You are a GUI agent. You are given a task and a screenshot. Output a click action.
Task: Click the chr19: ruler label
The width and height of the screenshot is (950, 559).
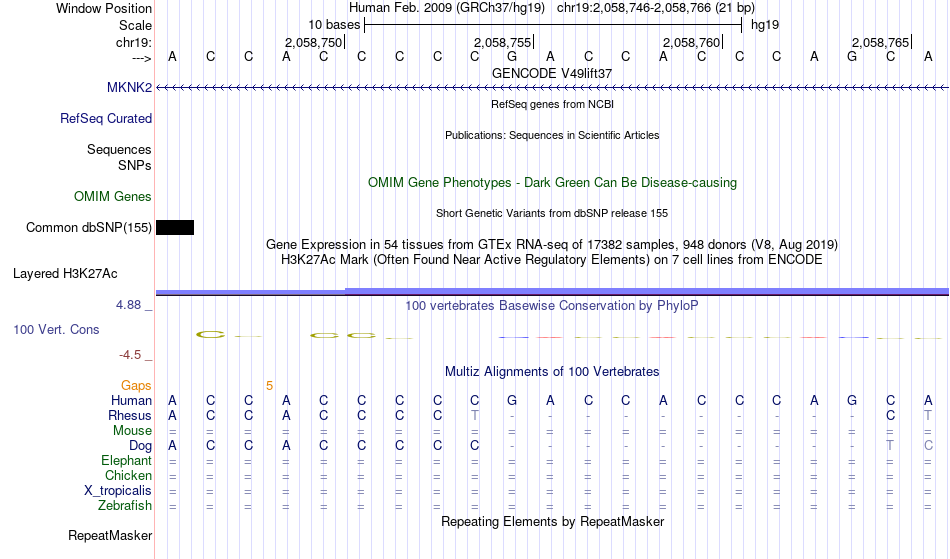coord(134,42)
